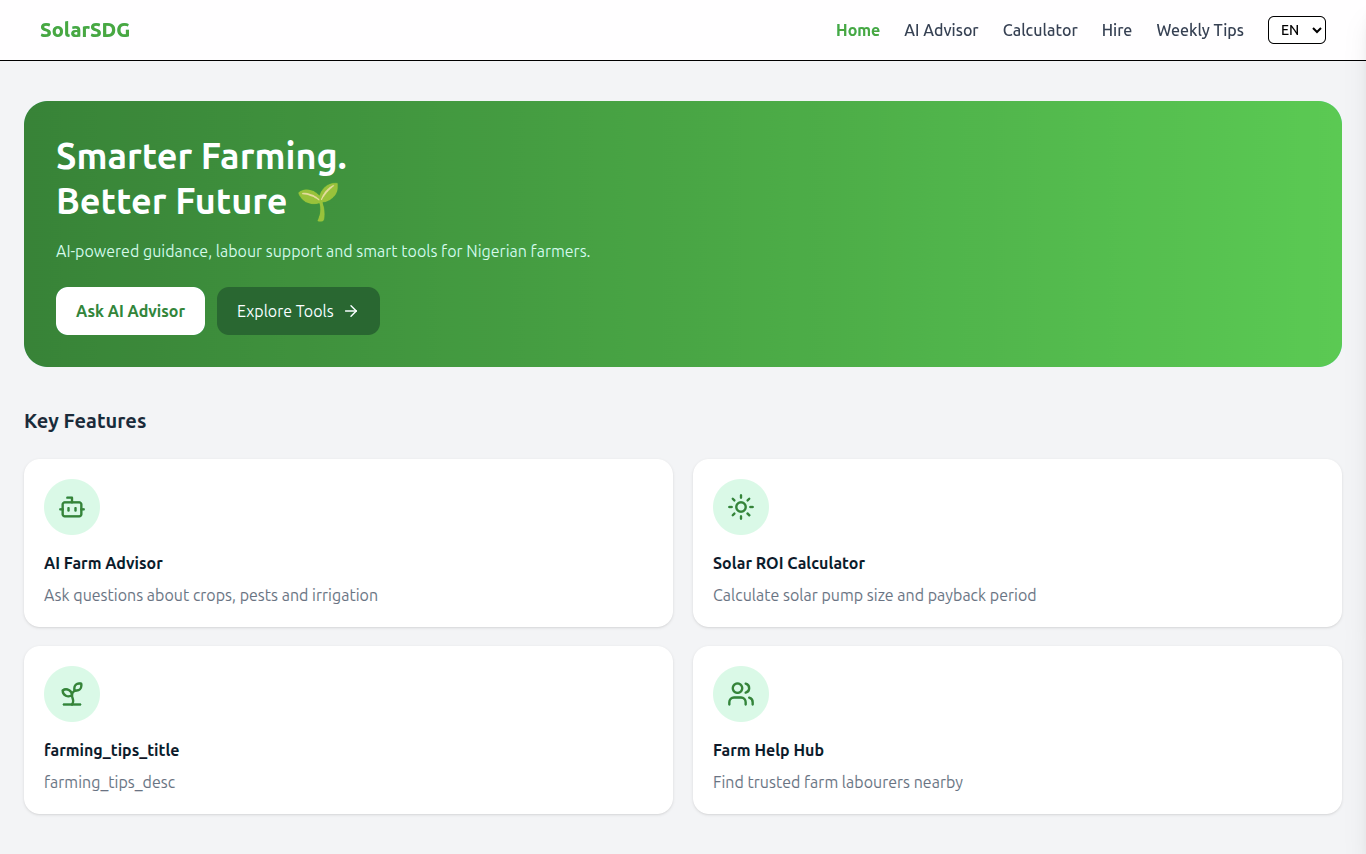
Task: Click the robot icon on AI Farm Advisor card
Action: (x=72, y=507)
